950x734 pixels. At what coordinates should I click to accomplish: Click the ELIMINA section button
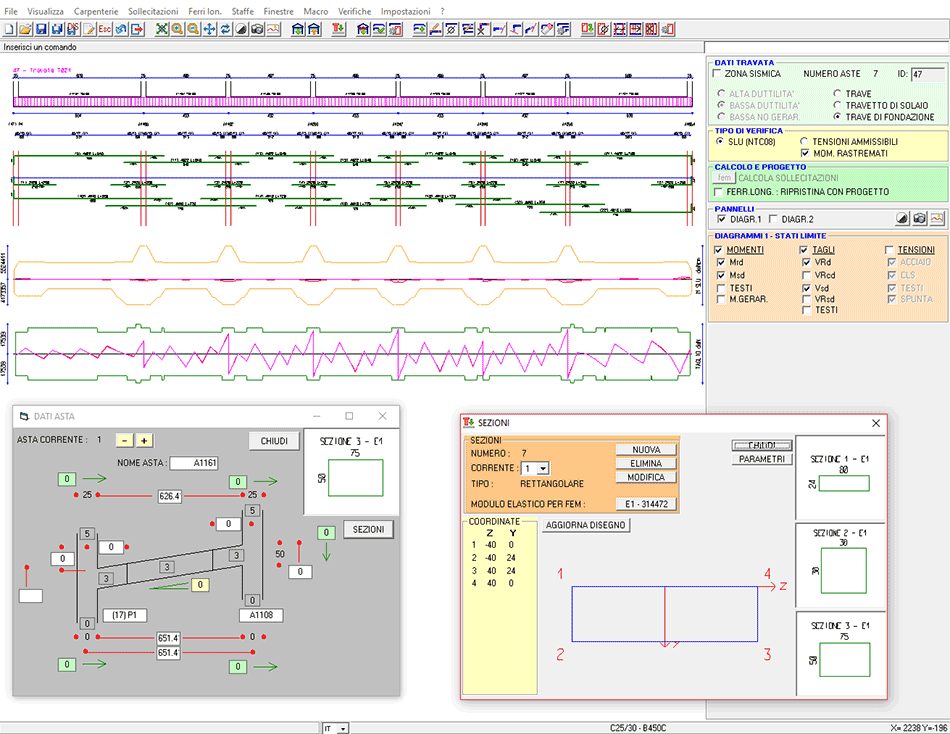[646, 463]
